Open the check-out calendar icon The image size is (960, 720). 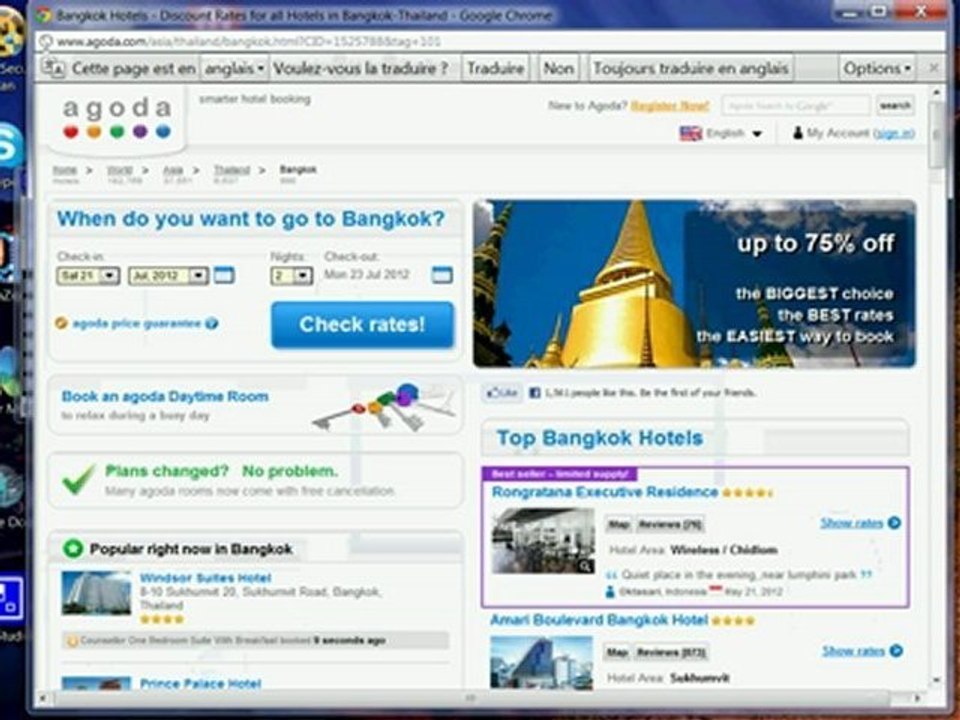[x=442, y=275]
